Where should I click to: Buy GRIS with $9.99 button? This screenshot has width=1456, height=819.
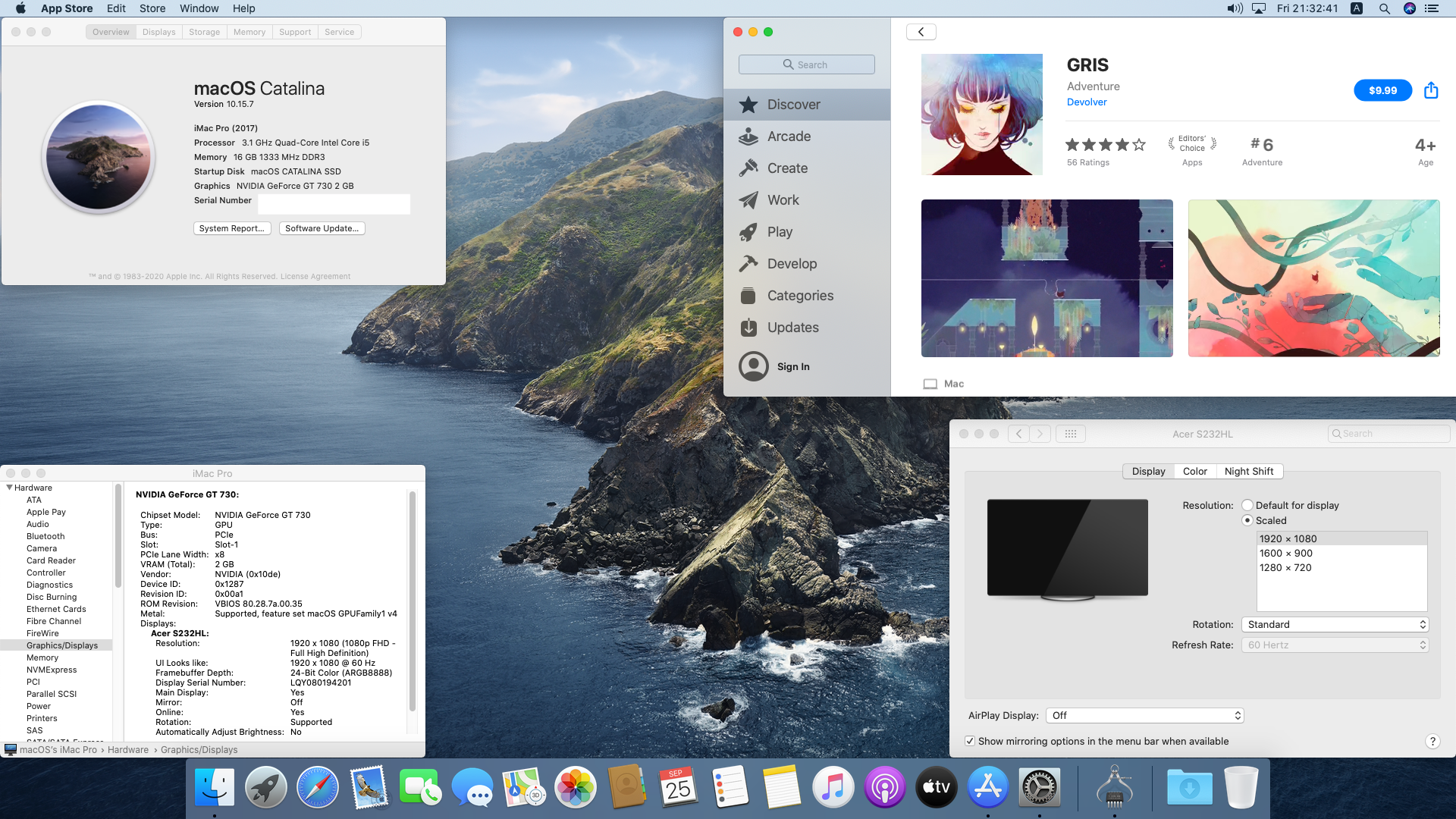[1383, 90]
